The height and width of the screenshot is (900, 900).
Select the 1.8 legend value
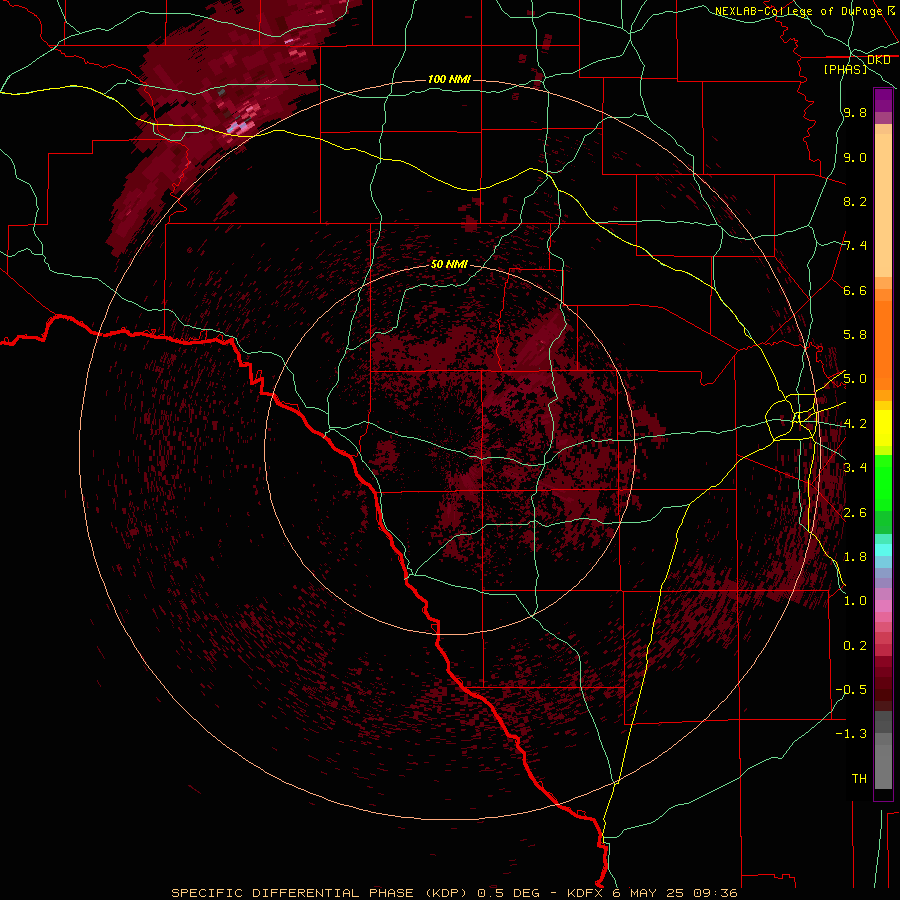(855, 557)
